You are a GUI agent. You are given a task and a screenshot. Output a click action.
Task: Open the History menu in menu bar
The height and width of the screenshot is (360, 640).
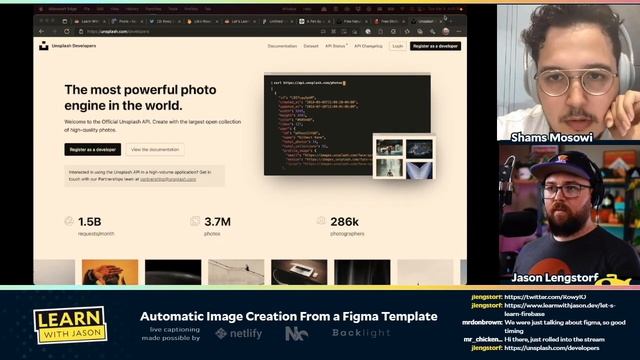[x=132, y=9]
